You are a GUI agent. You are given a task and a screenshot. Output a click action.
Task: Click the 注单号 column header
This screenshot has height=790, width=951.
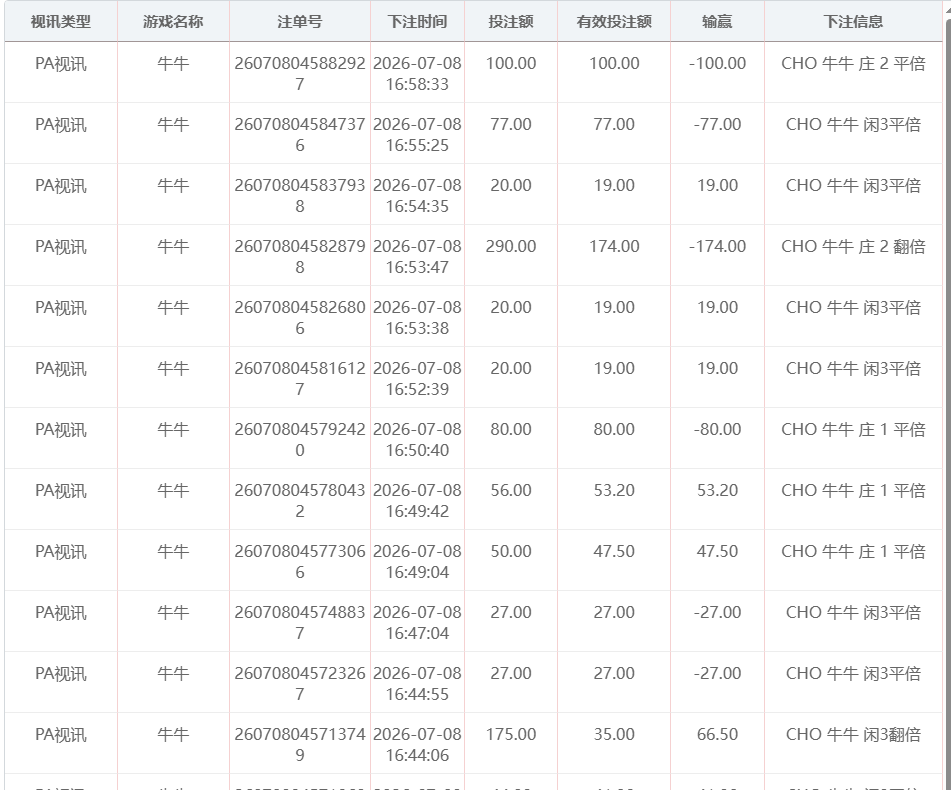pyautogui.click(x=300, y=22)
